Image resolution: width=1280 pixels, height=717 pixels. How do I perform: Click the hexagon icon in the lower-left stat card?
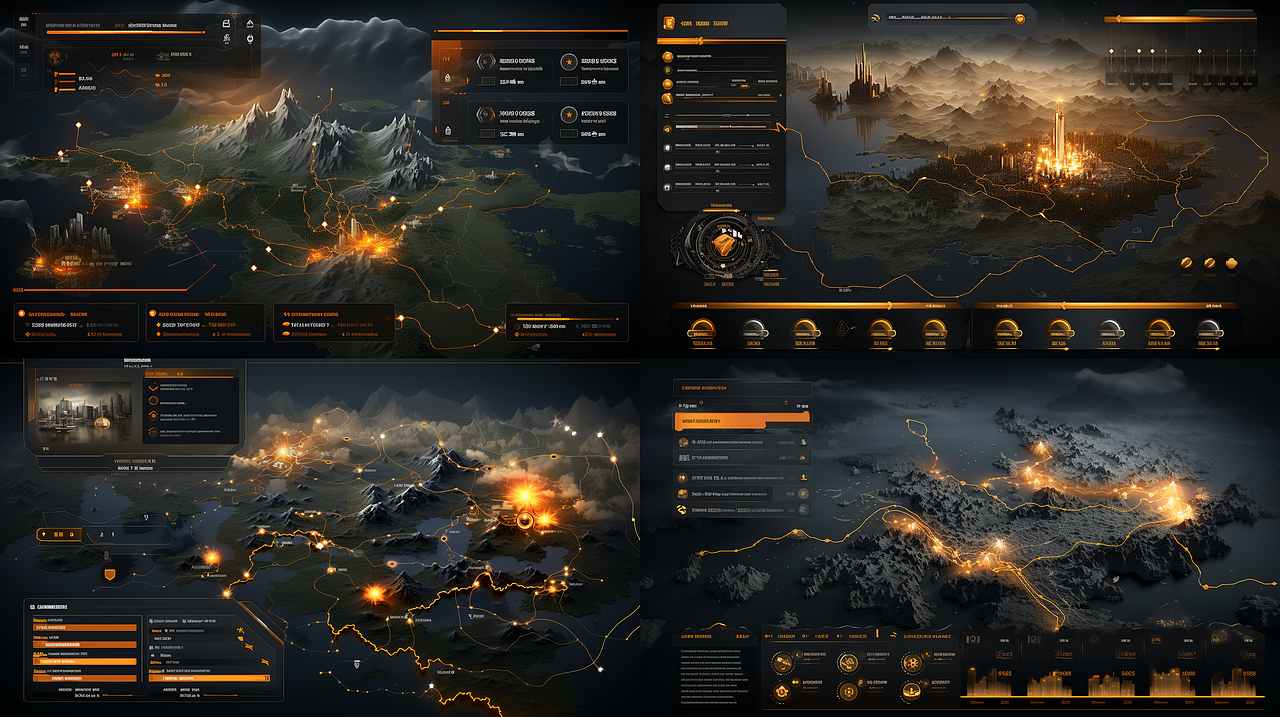(486, 115)
